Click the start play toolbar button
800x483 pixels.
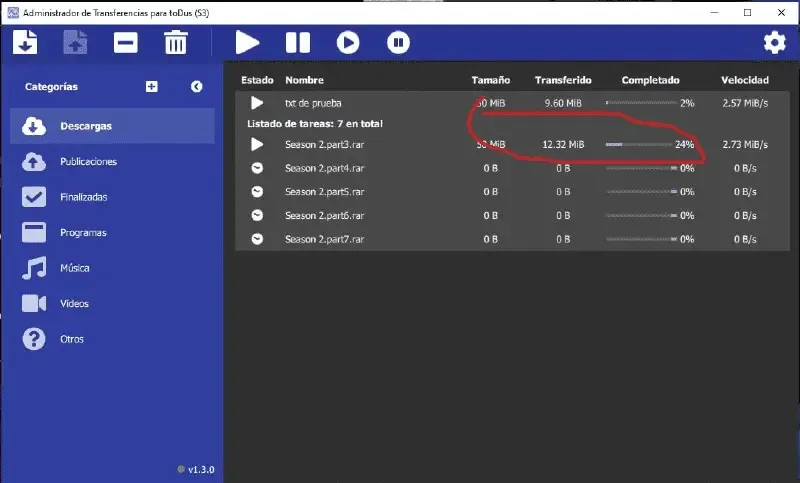pos(247,42)
